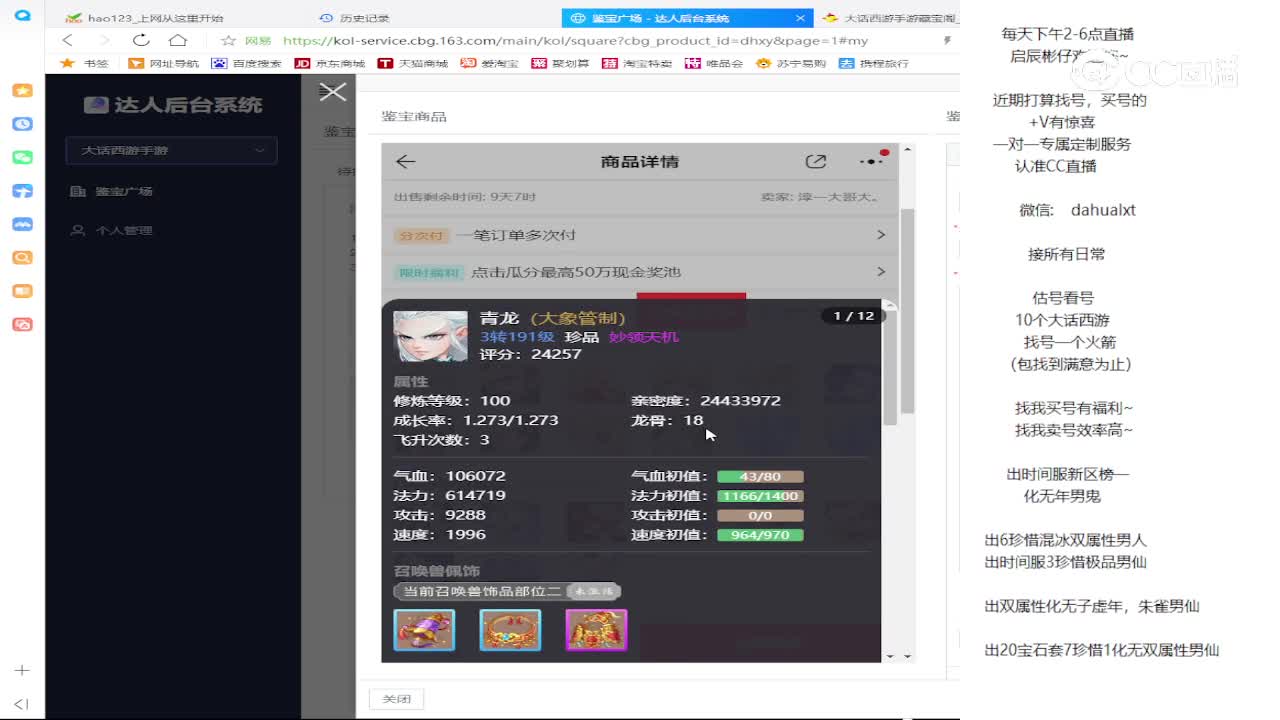Reload the page with the refresh icon
This screenshot has width=1280, height=720.
(x=141, y=40)
